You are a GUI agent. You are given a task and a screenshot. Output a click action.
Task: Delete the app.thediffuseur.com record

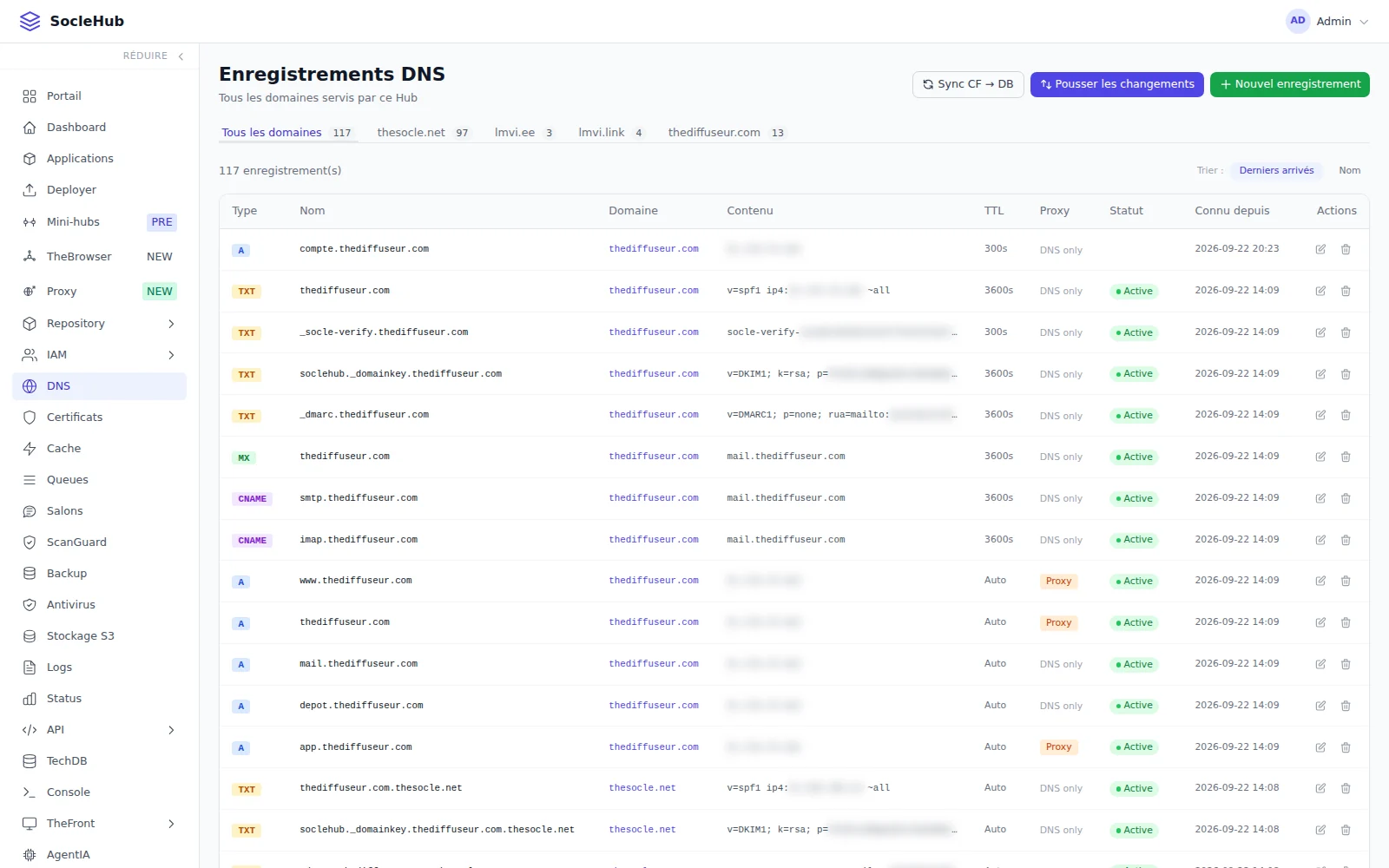point(1346,747)
